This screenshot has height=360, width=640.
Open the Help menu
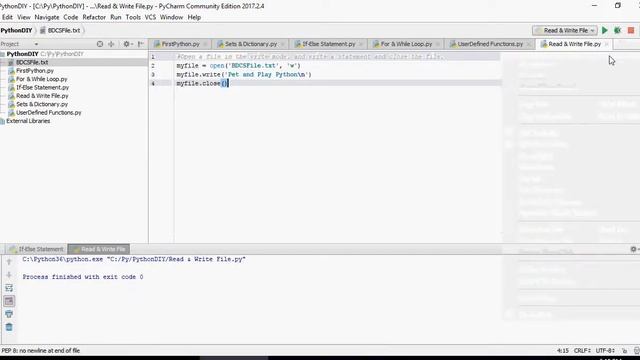tap(194, 17)
